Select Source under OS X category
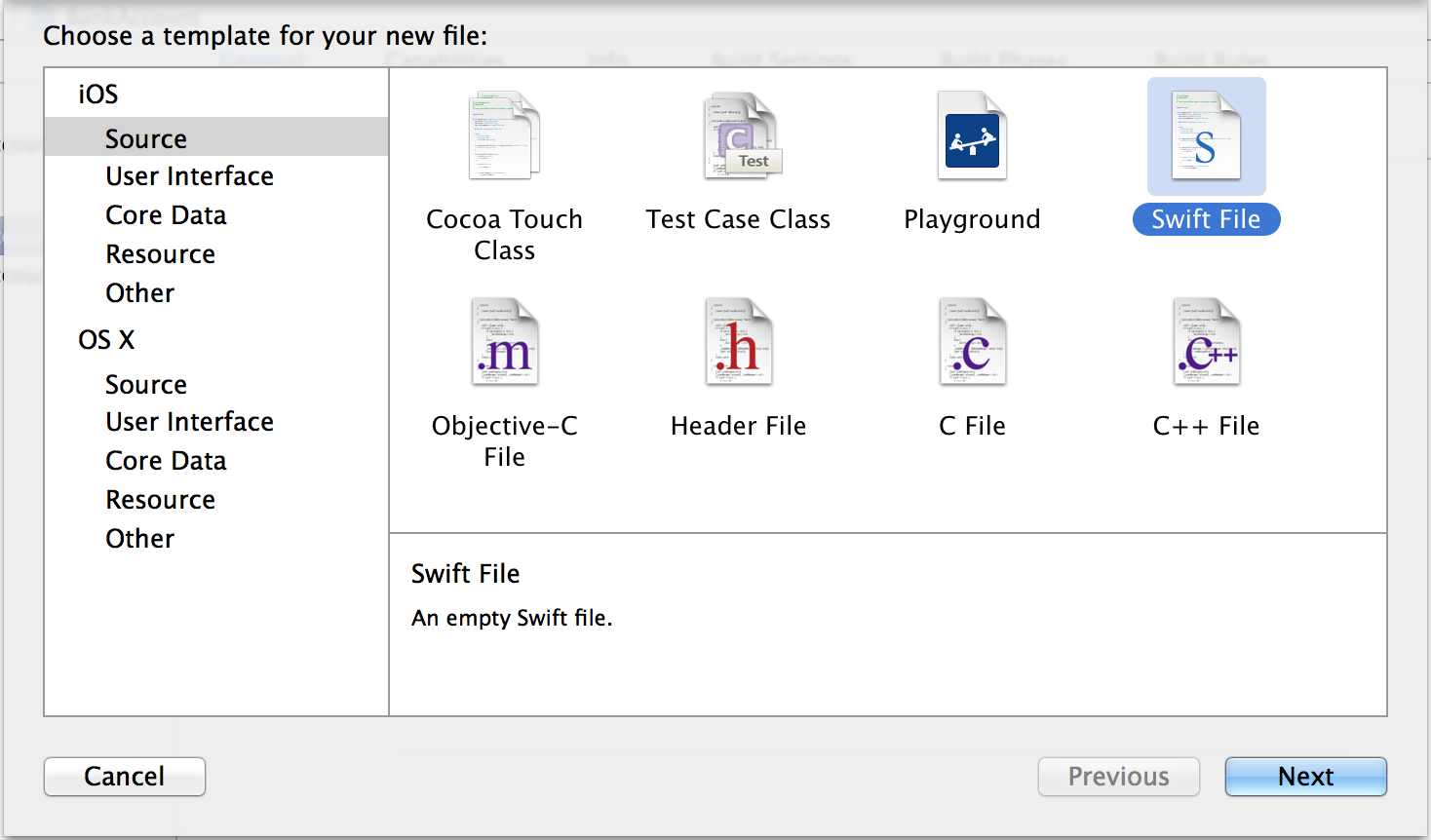1431x840 pixels. (146, 385)
